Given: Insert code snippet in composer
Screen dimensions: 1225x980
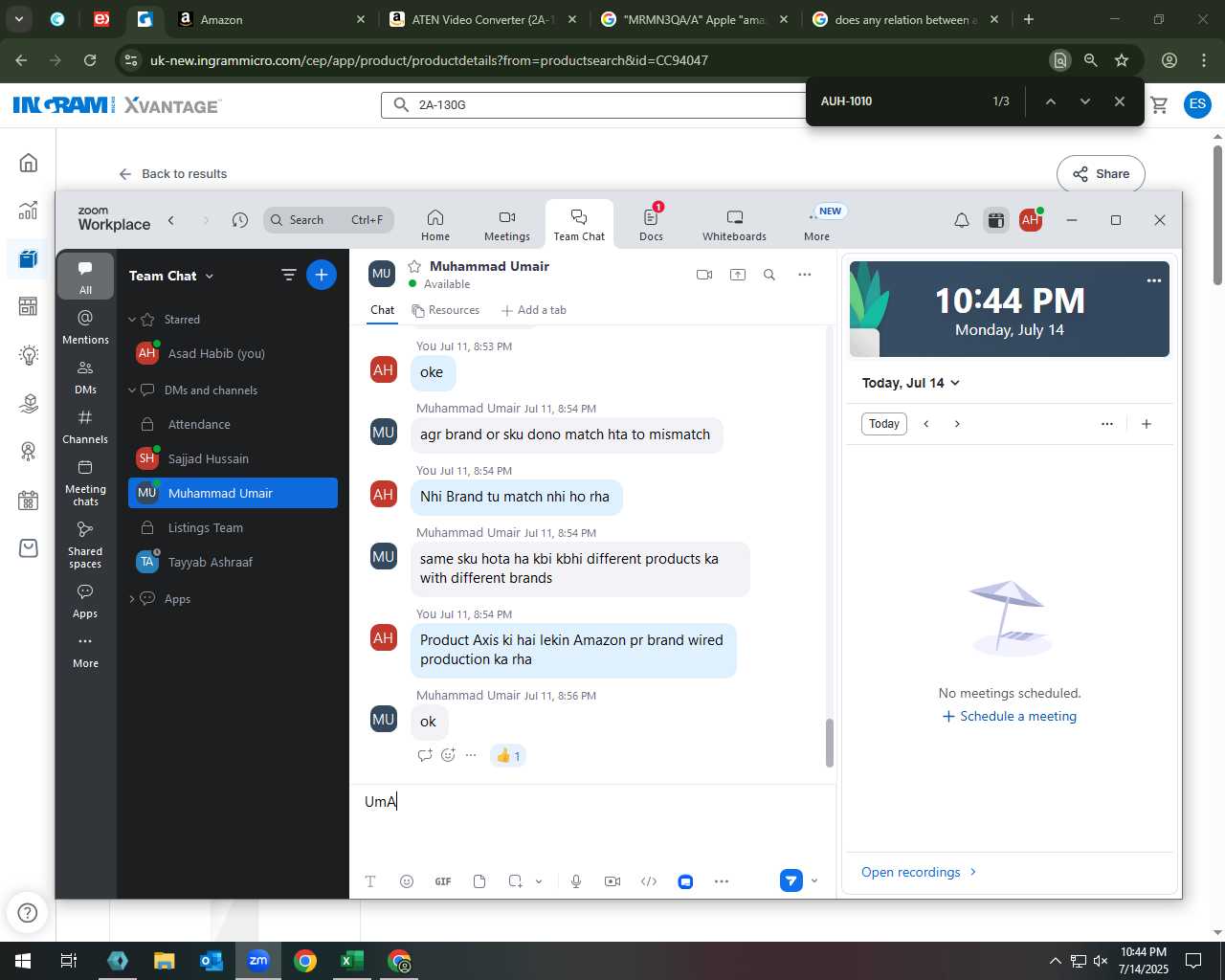Looking at the screenshot, I should (649, 881).
